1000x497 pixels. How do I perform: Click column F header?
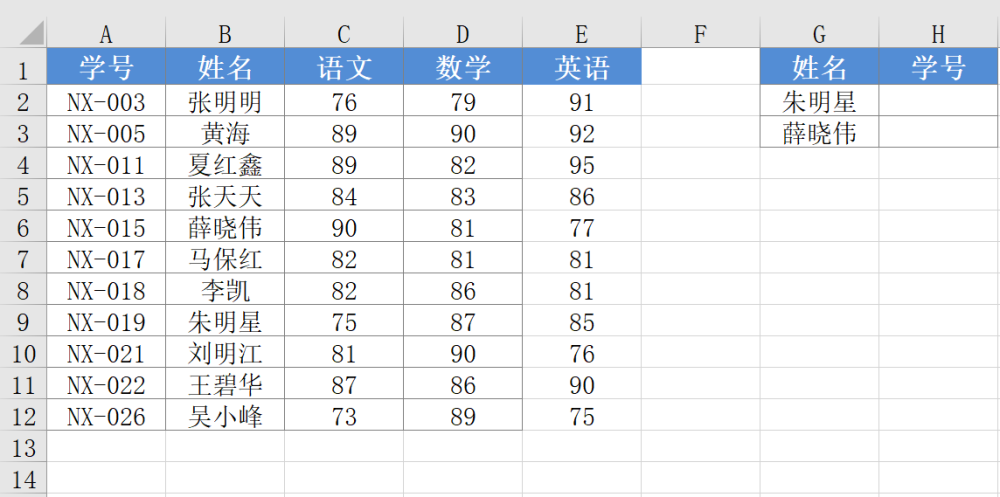(700, 35)
